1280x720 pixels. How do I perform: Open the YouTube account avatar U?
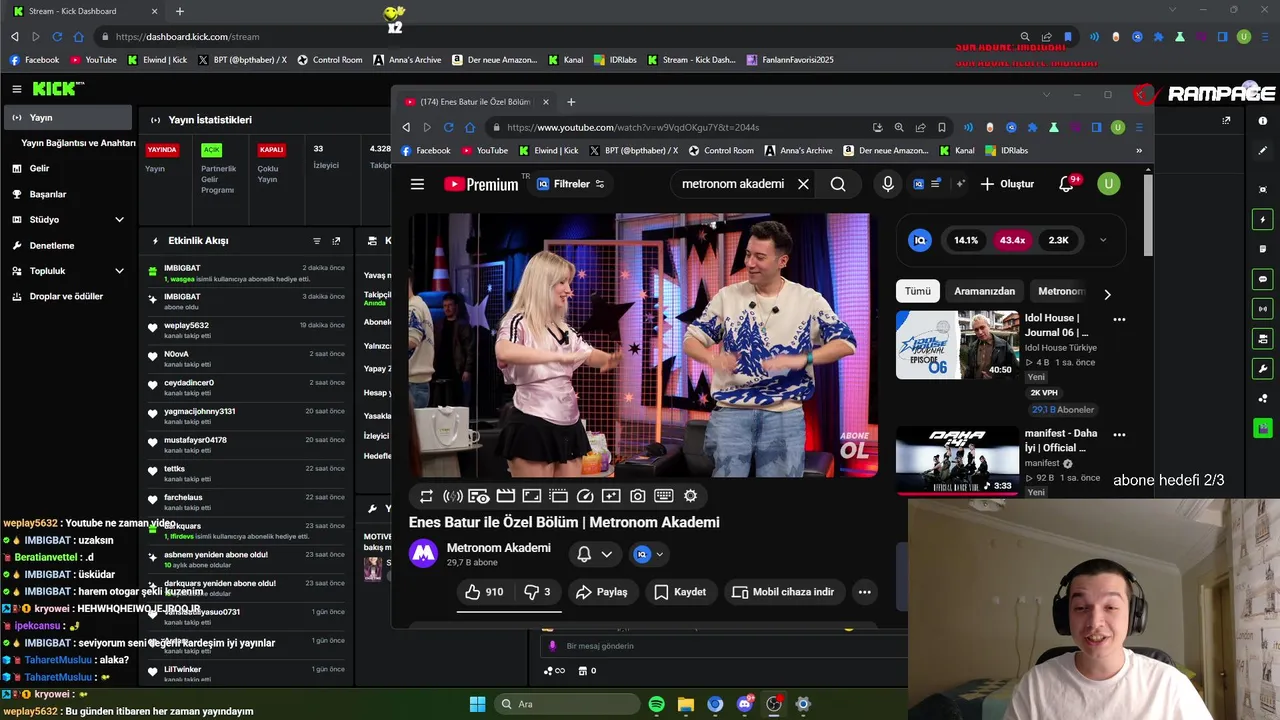coord(1108,184)
